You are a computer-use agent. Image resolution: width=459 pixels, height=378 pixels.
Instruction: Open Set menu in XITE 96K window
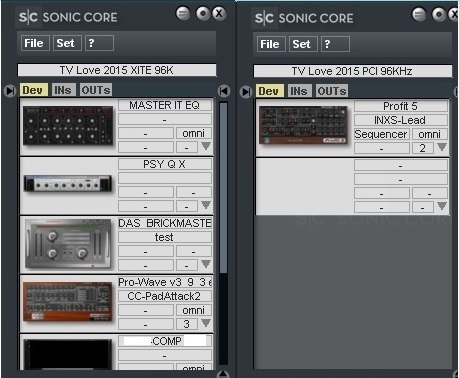(67, 43)
